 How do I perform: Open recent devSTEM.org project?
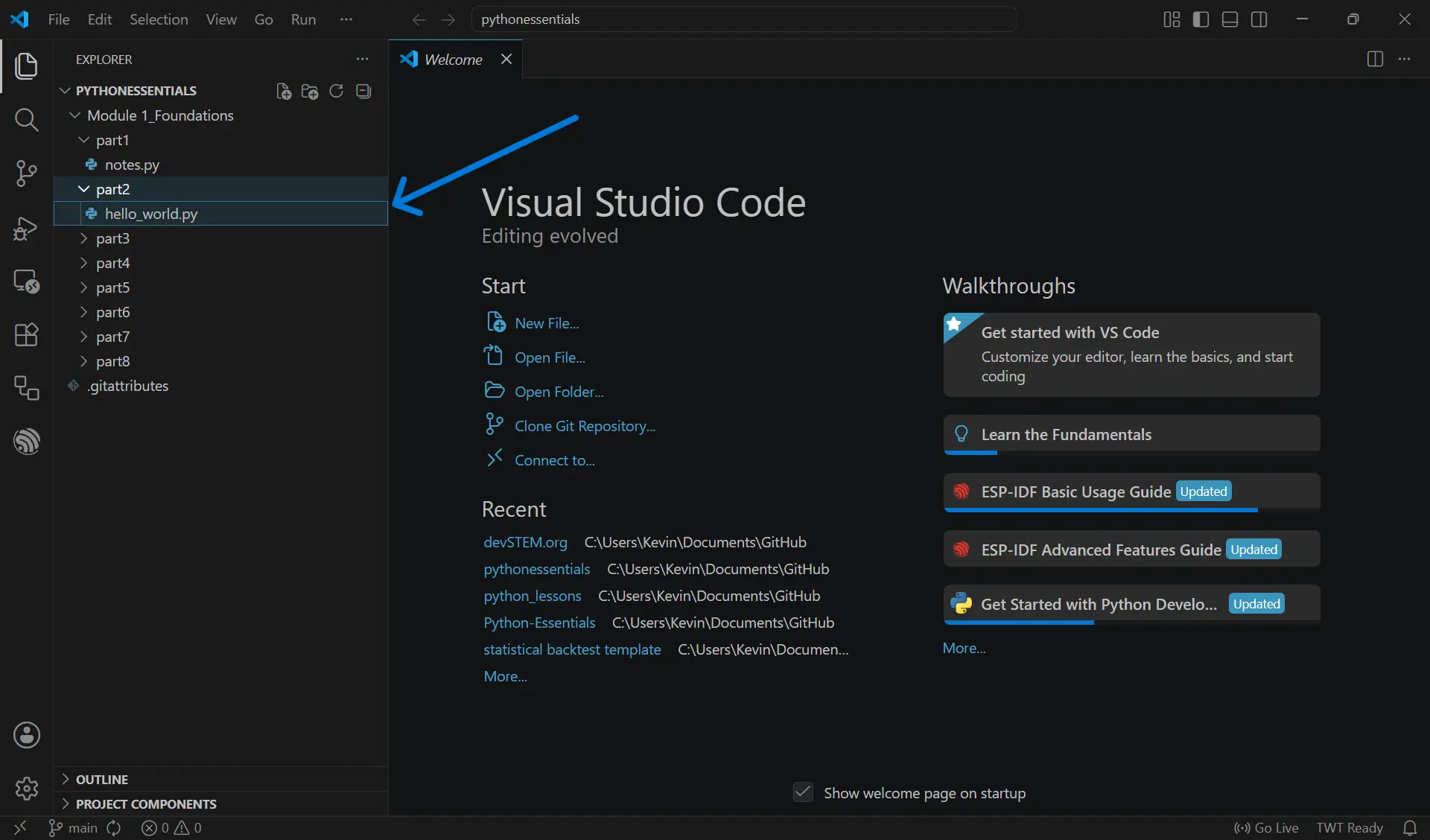click(x=525, y=542)
